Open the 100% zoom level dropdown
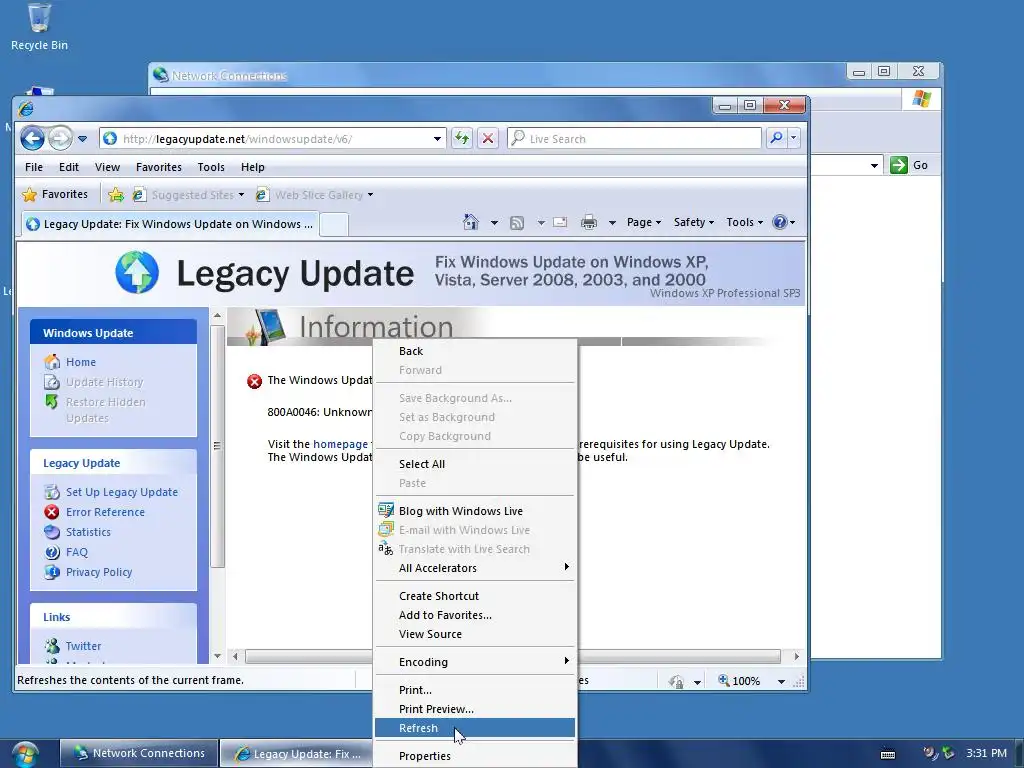Screen dimensions: 1024x768 781,681
